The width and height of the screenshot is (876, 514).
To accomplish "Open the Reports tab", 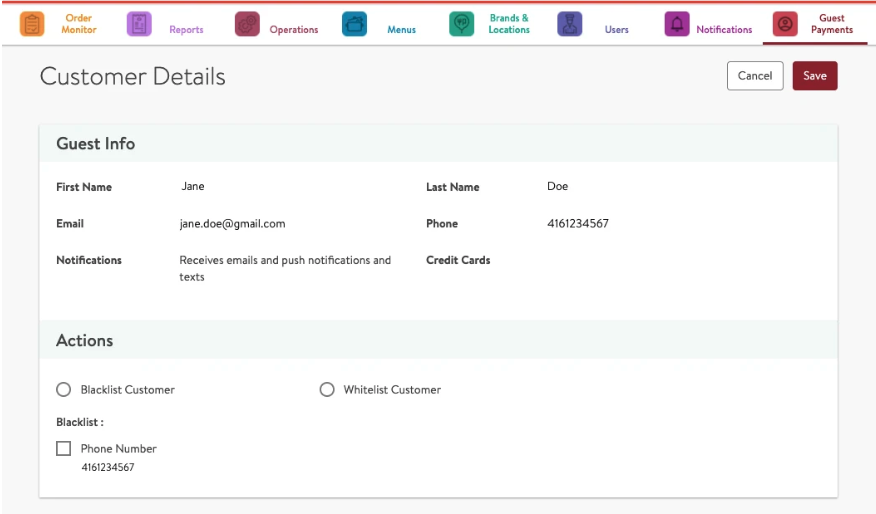I will 186,30.
